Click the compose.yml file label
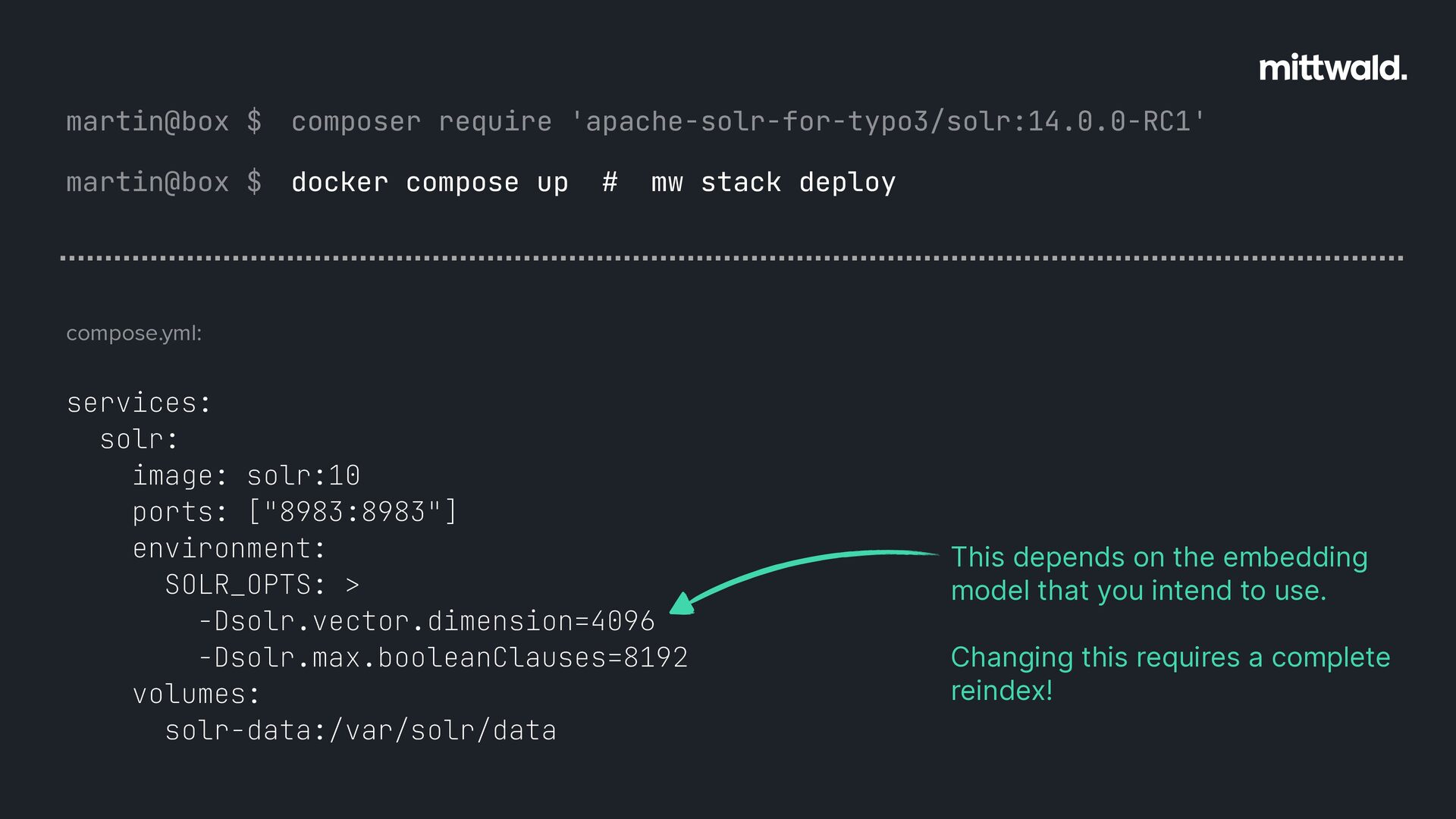 pos(134,334)
